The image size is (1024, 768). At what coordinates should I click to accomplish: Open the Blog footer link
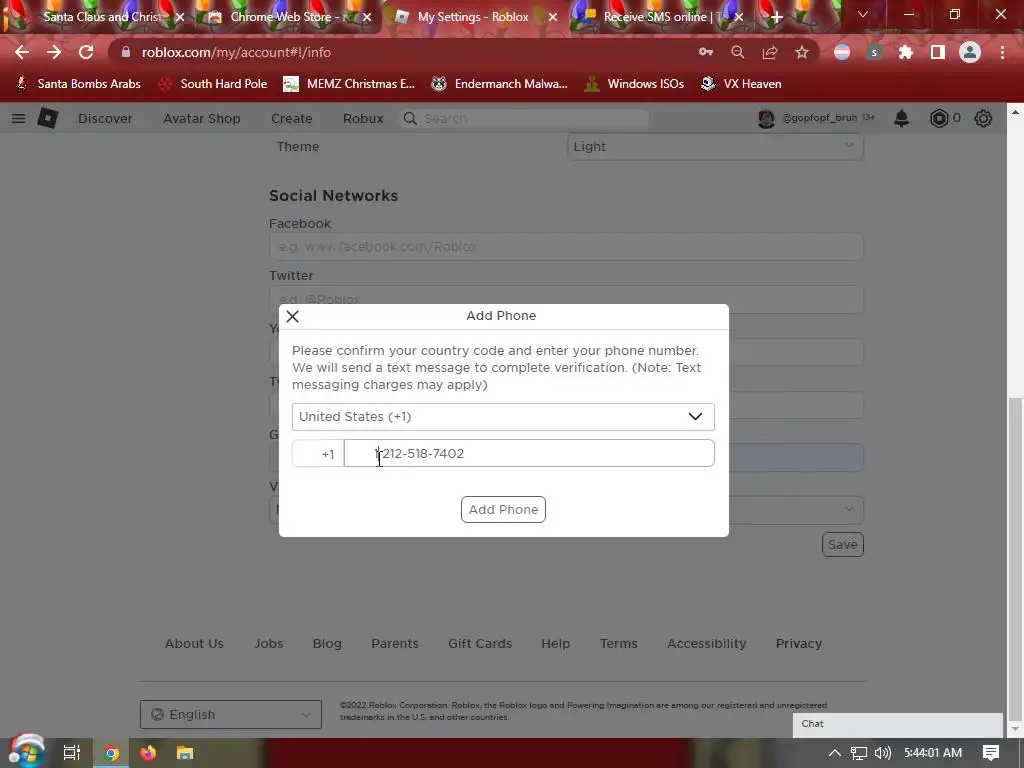[x=327, y=643]
